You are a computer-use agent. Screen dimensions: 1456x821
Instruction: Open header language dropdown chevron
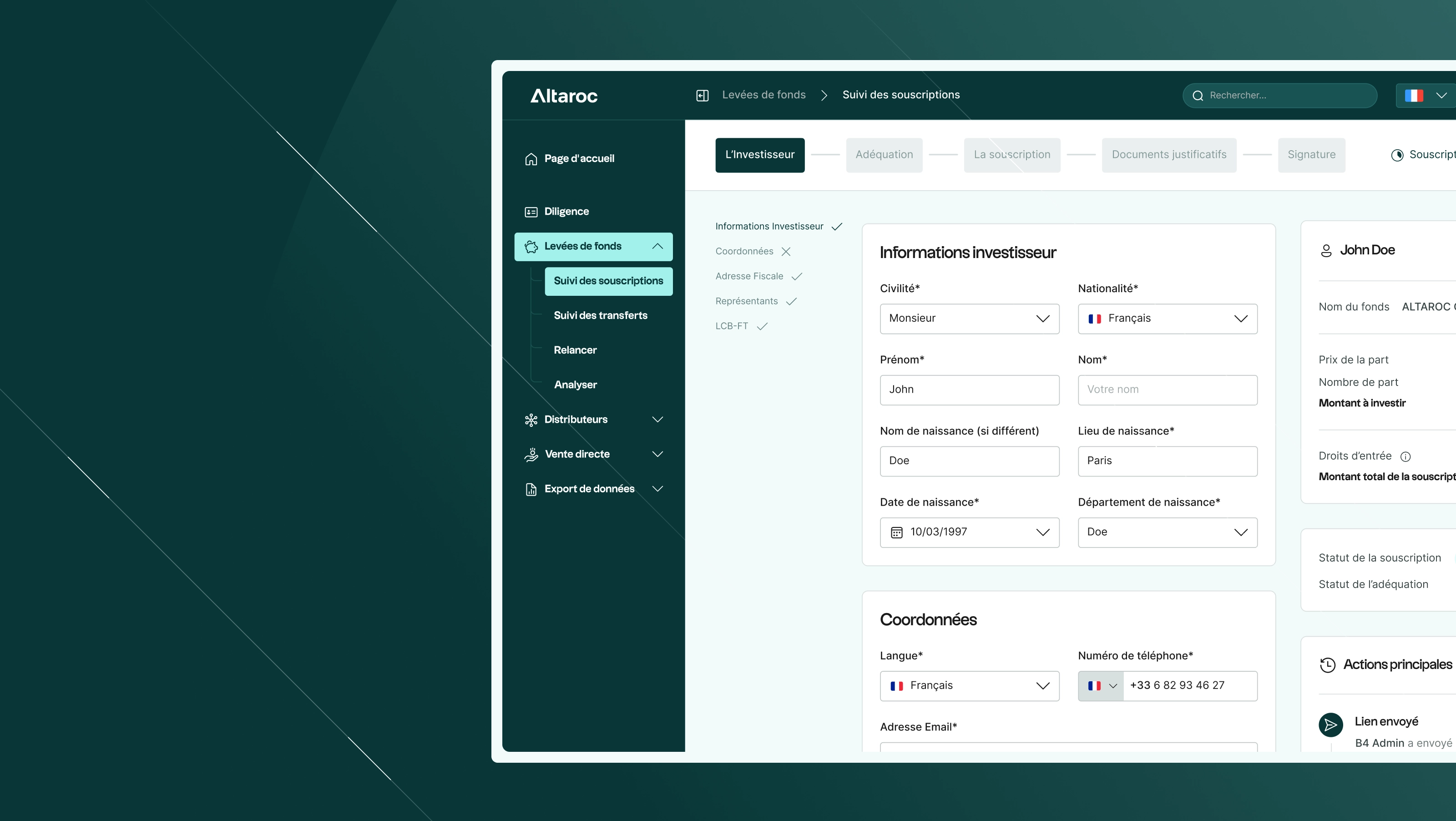coord(1441,96)
